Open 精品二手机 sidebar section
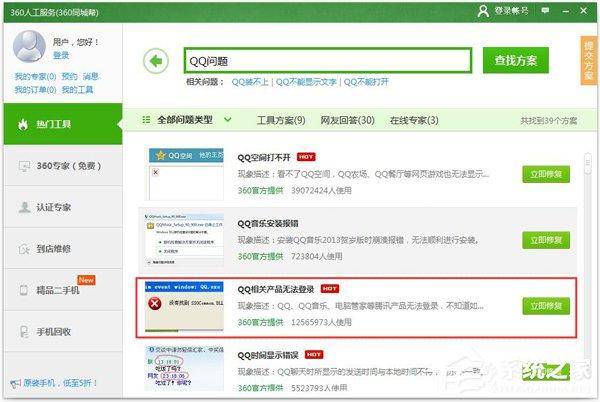 [63, 290]
